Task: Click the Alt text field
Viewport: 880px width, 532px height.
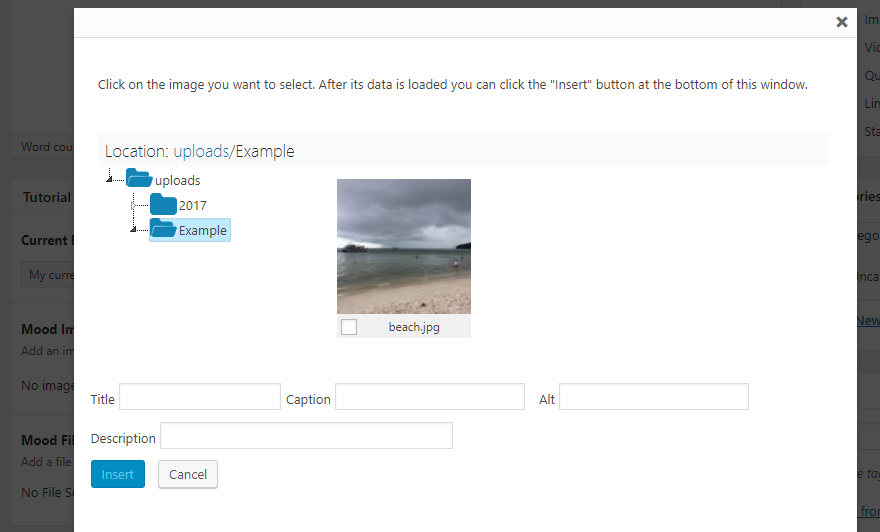Action: point(654,397)
